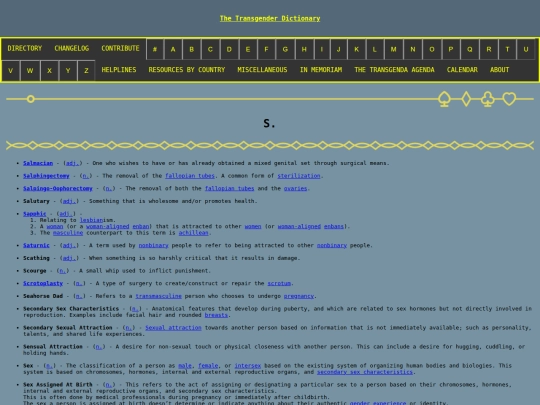
Task: Open the Salmacian entry link
Action: (38, 163)
